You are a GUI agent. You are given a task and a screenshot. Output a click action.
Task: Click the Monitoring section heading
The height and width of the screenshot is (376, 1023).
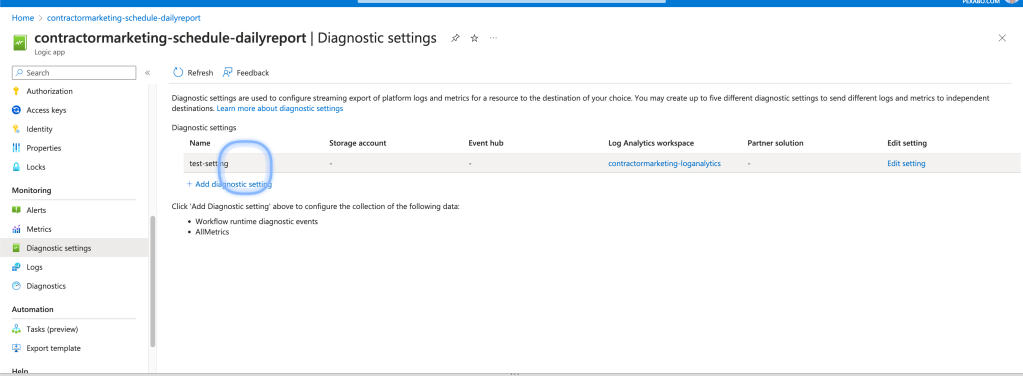[32, 190]
